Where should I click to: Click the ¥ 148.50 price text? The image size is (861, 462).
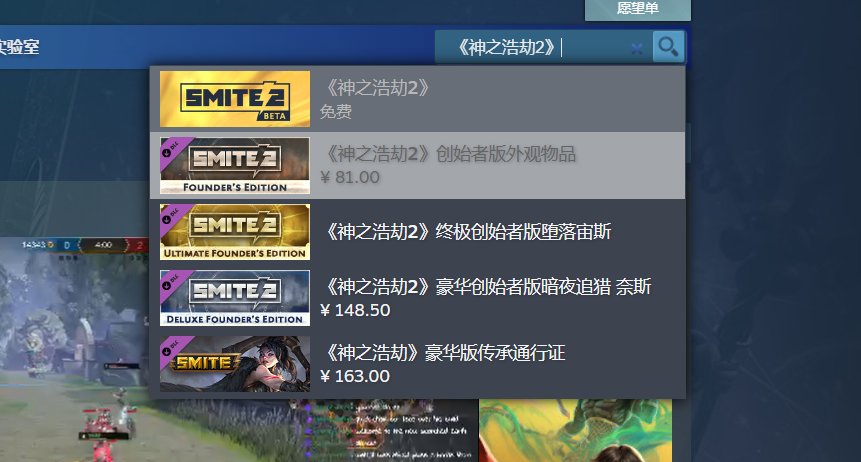click(x=355, y=310)
